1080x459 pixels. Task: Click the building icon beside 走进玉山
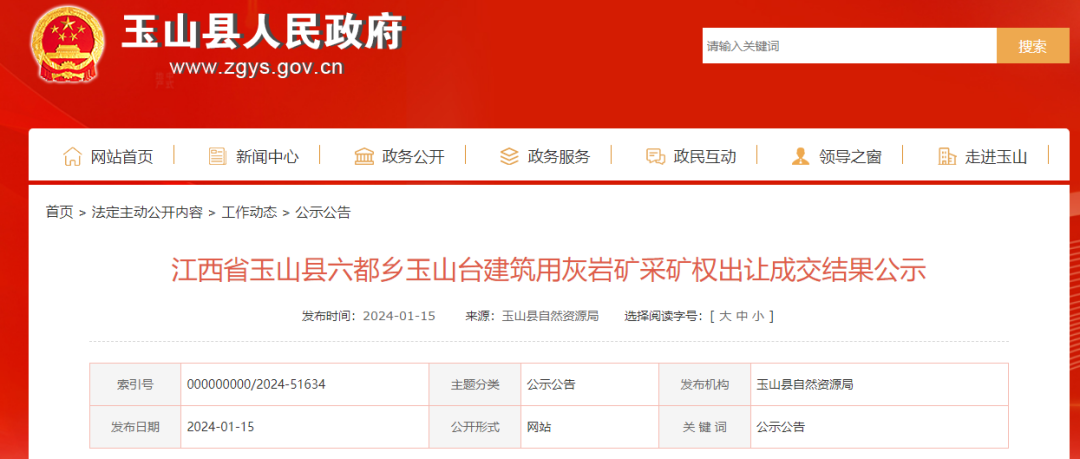tap(946, 156)
